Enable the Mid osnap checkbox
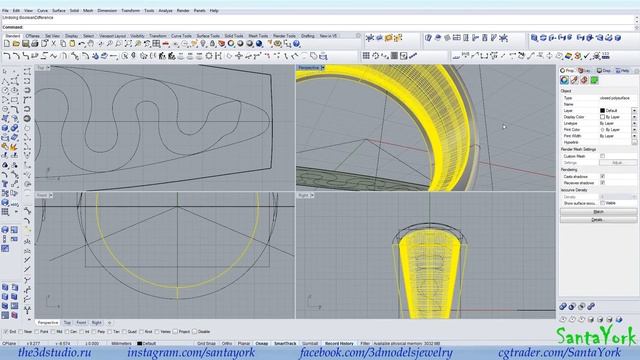The height and width of the screenshot is (360, 640). click(x=53, y=332)
